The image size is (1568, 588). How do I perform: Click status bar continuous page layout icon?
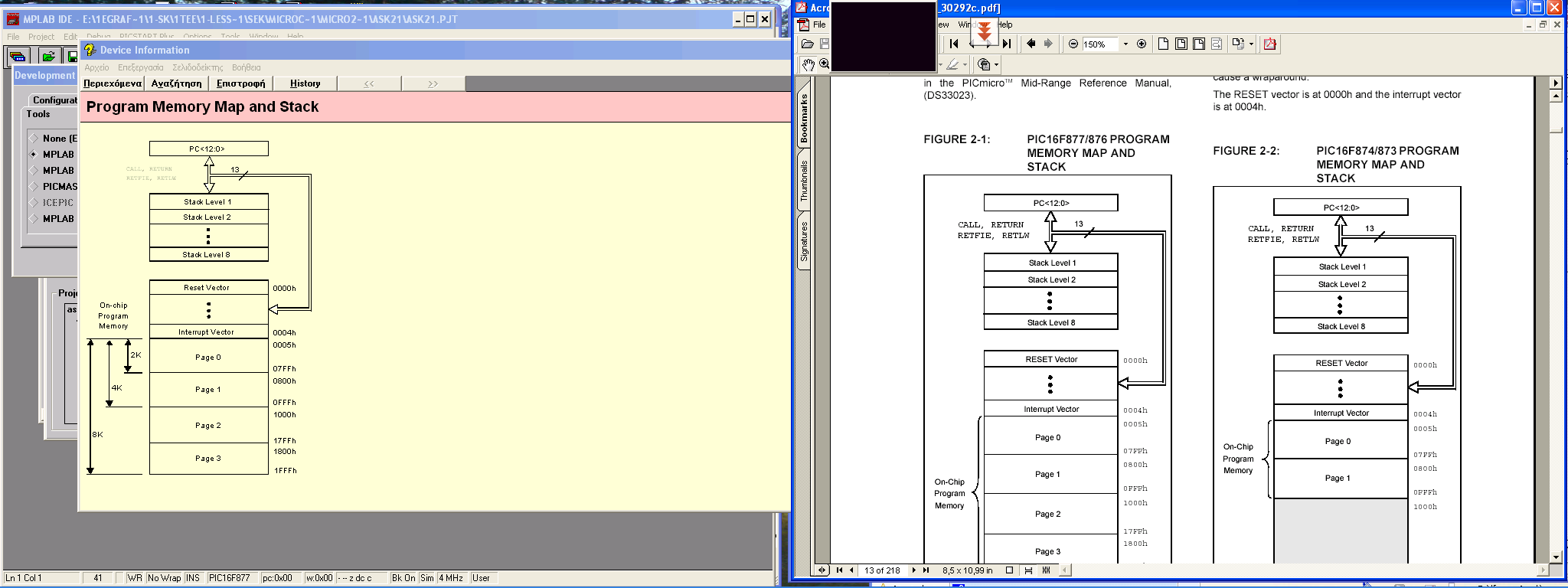pos(1028,570)
